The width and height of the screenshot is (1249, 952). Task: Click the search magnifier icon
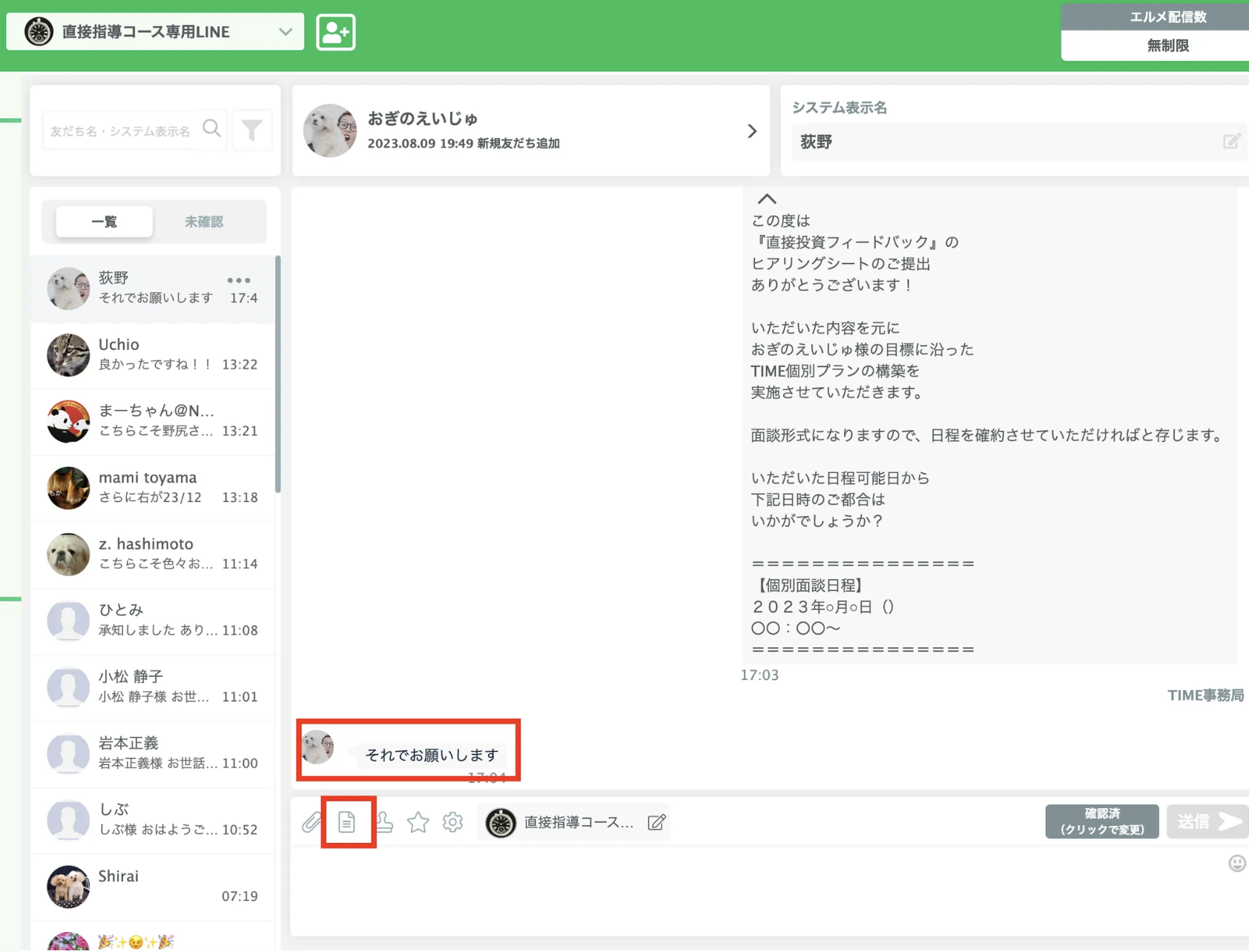point(211,129)
